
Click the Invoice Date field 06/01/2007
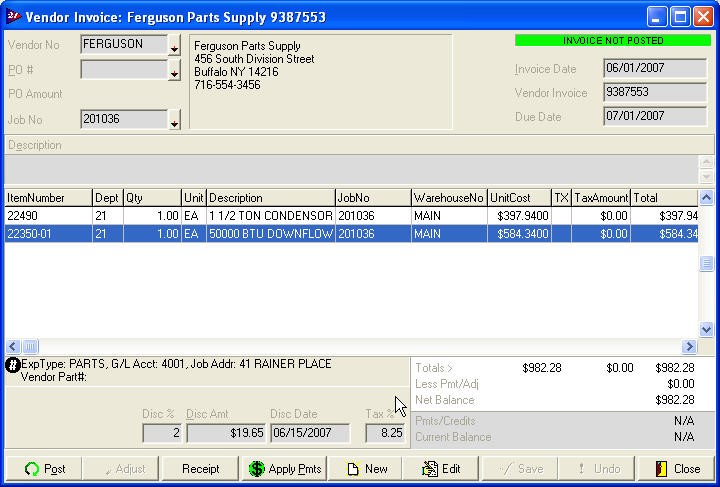tap(655, 68)
